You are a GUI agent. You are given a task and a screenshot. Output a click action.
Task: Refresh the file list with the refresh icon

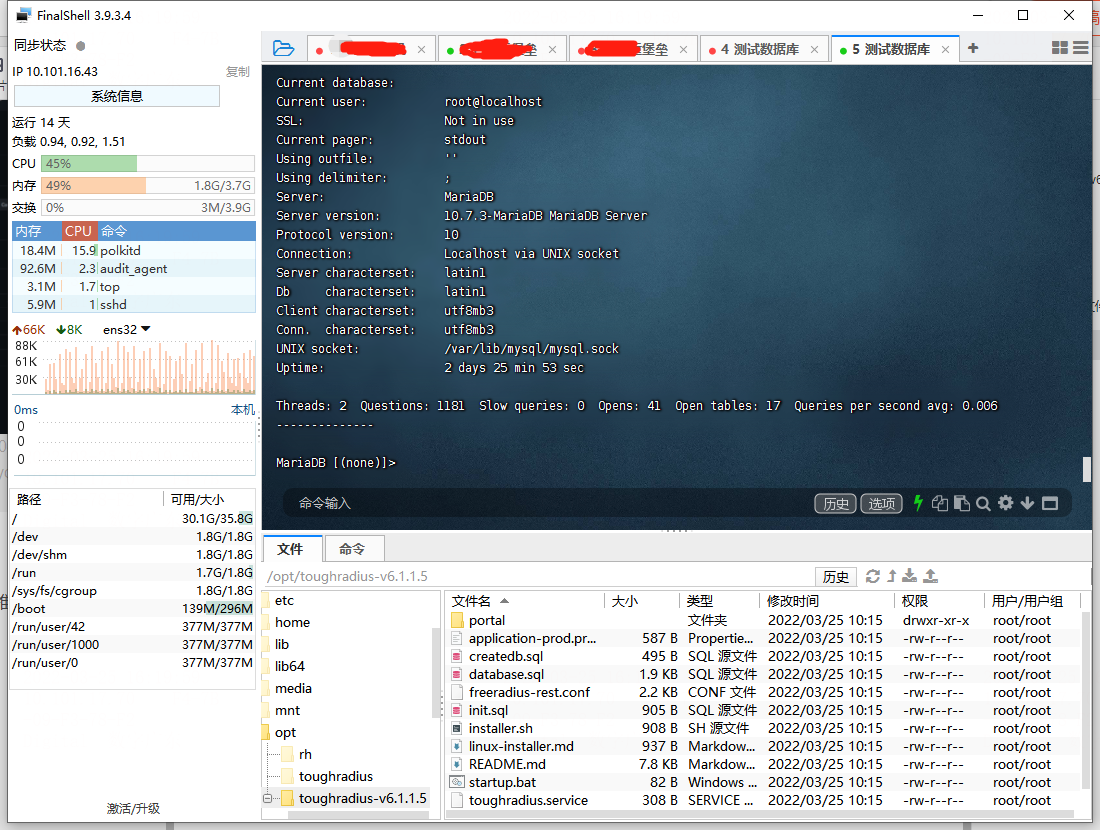(x=872, y=576)
